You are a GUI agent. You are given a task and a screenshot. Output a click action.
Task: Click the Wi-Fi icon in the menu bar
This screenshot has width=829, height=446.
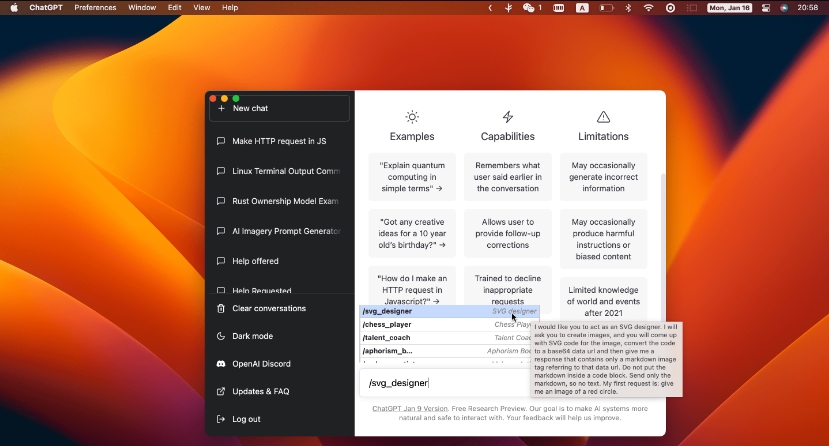click(648, 7)
